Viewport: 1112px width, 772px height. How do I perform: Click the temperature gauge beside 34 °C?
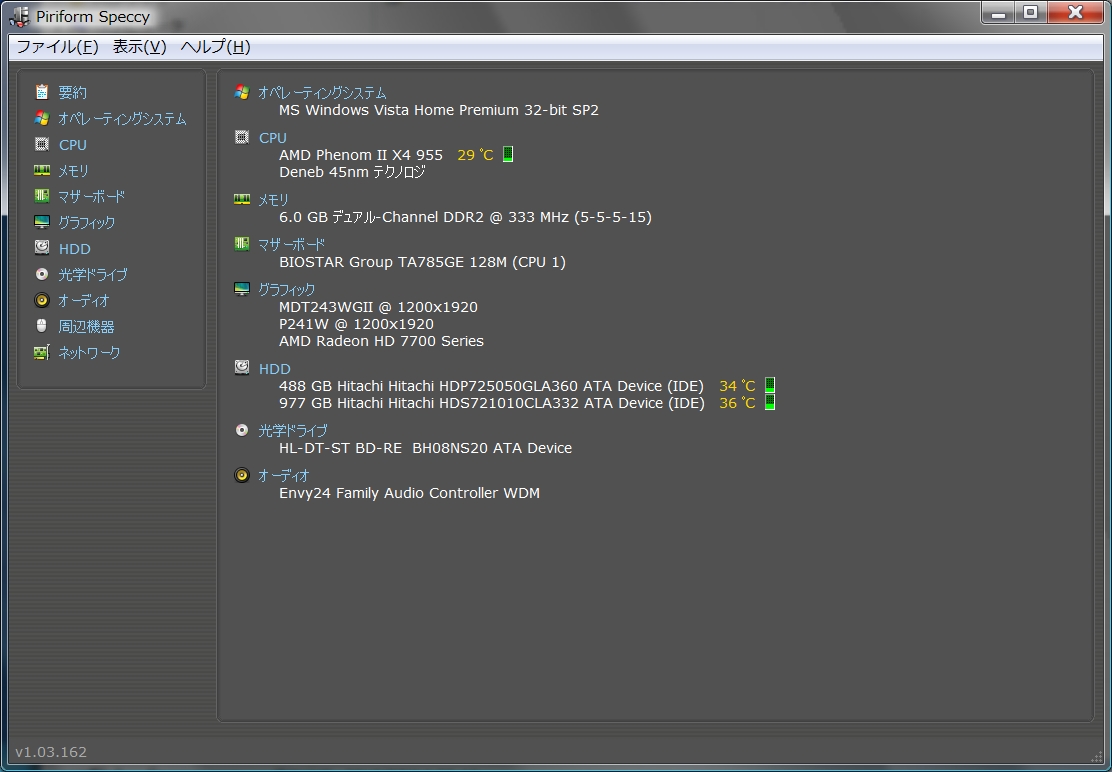[x=770, y=385]
